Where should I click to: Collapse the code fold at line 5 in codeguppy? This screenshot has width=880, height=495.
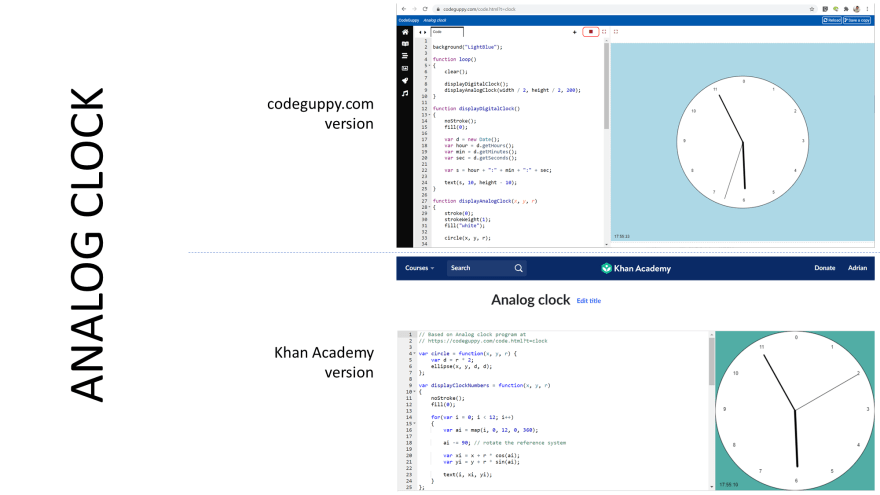click(430, 66)
